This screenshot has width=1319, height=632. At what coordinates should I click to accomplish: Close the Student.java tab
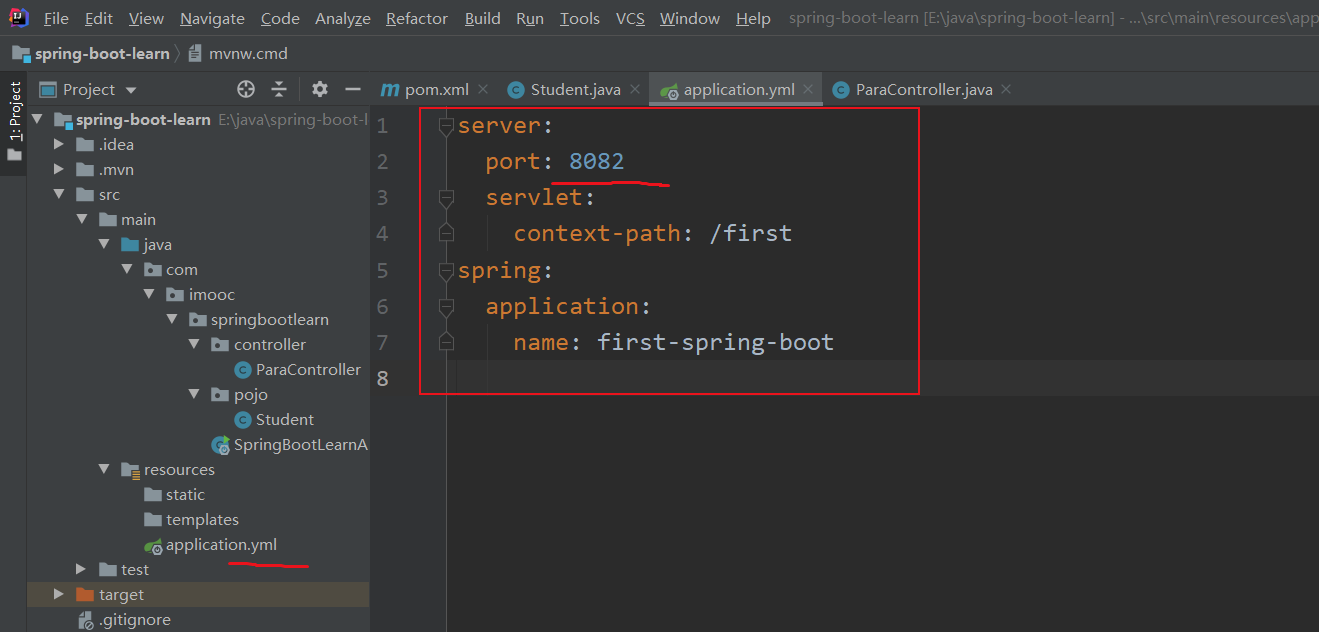point(635,89)
